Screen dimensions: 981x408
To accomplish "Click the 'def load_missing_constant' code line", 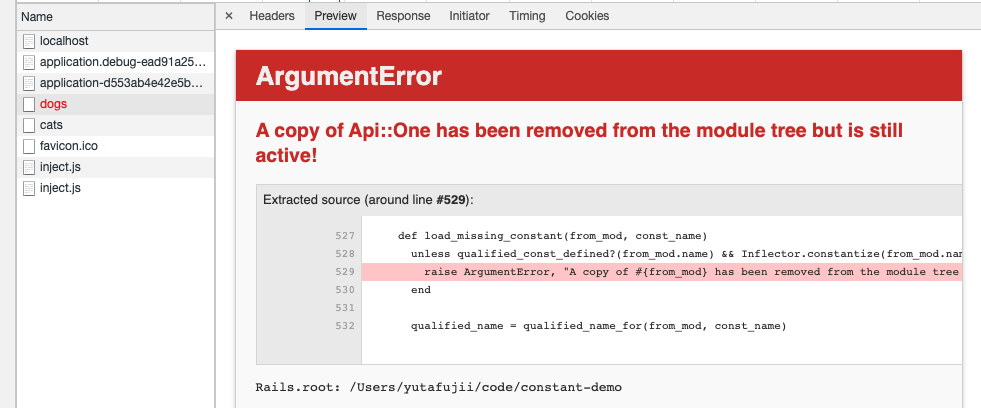I will 552,236.
